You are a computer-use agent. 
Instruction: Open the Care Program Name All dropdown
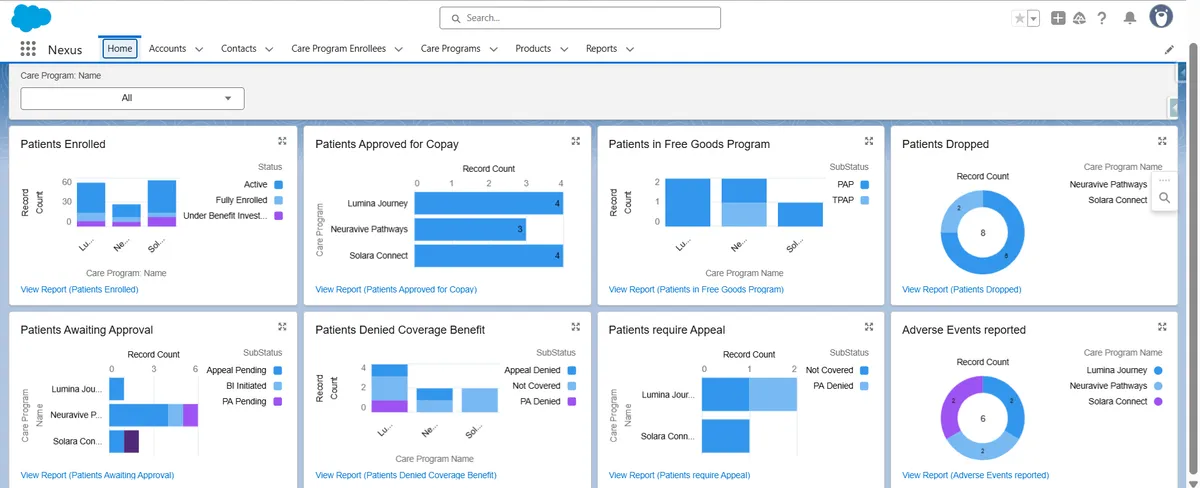132,98
